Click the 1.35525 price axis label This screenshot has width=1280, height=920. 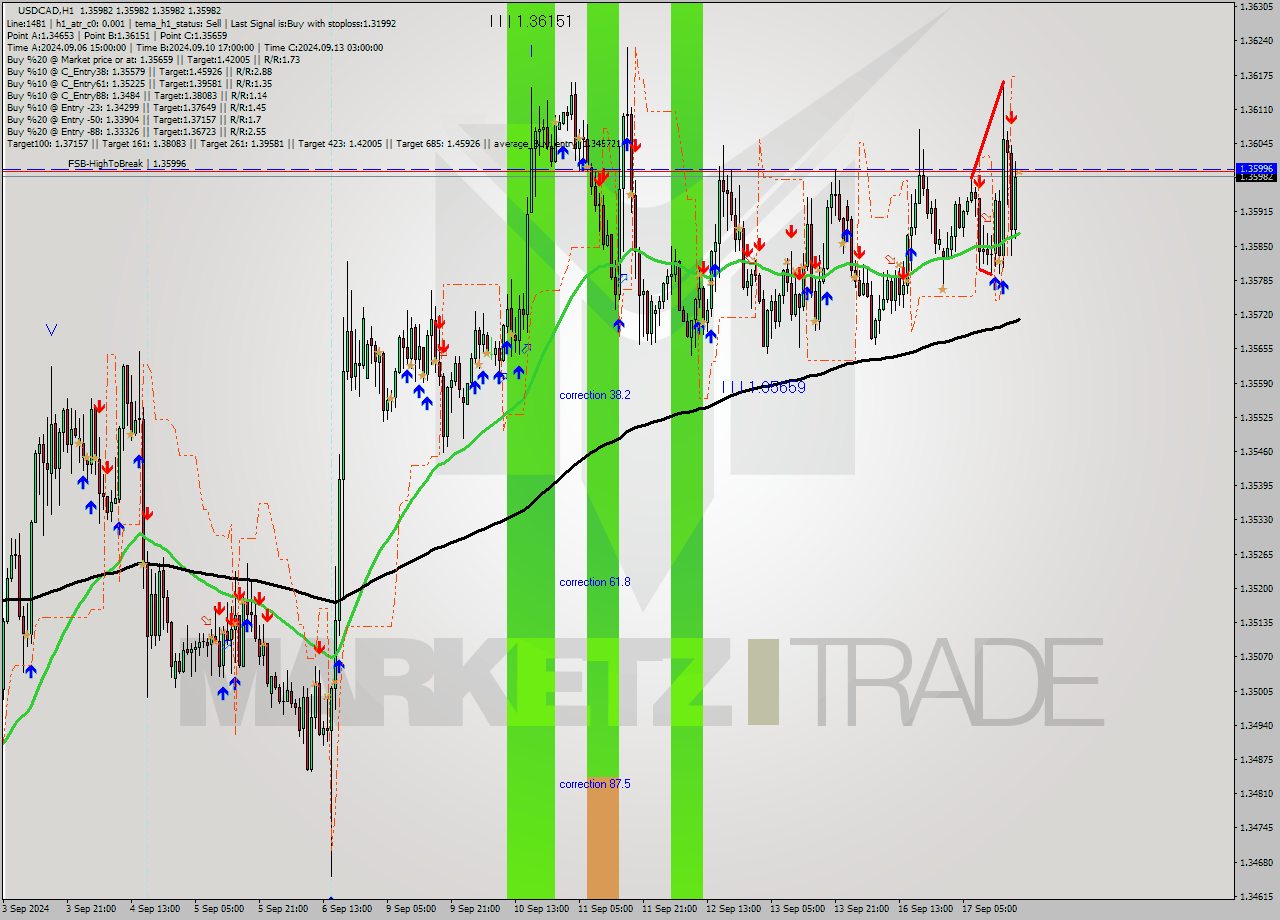1256,417
